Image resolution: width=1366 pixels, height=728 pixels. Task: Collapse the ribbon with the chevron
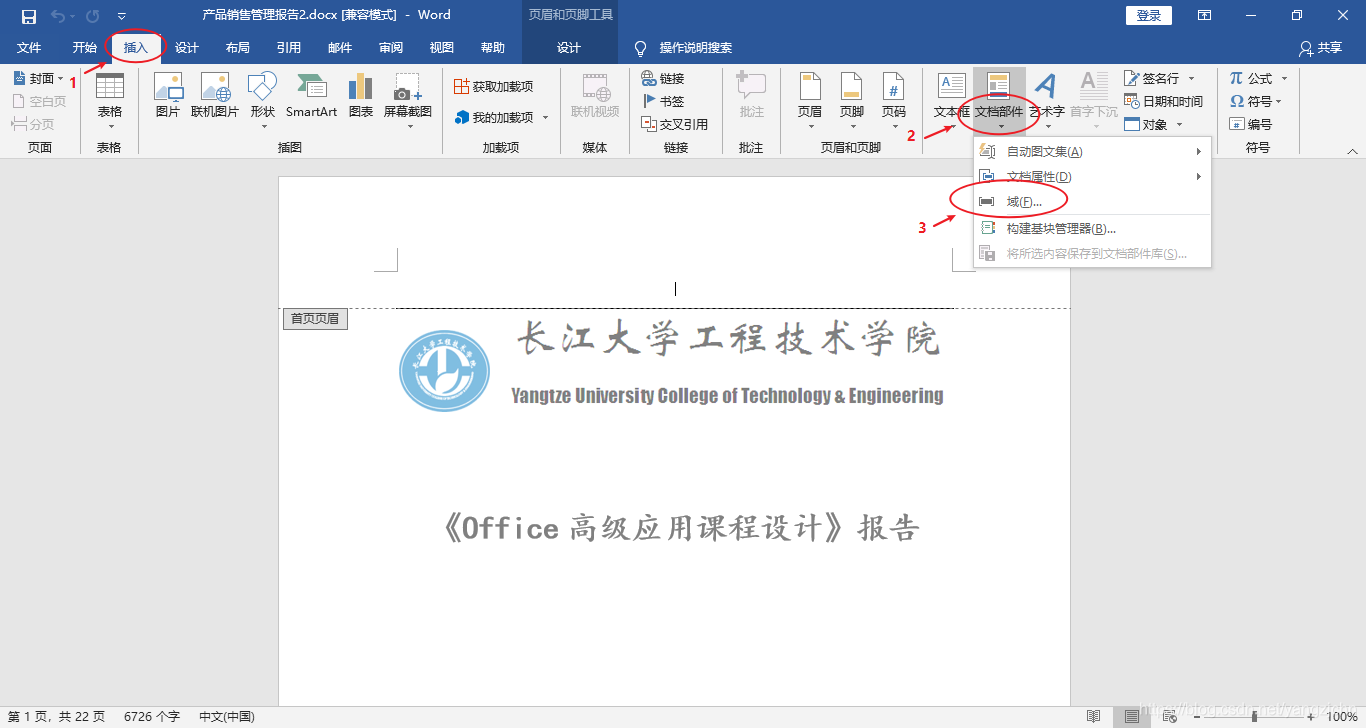[x=1352, y=151]
